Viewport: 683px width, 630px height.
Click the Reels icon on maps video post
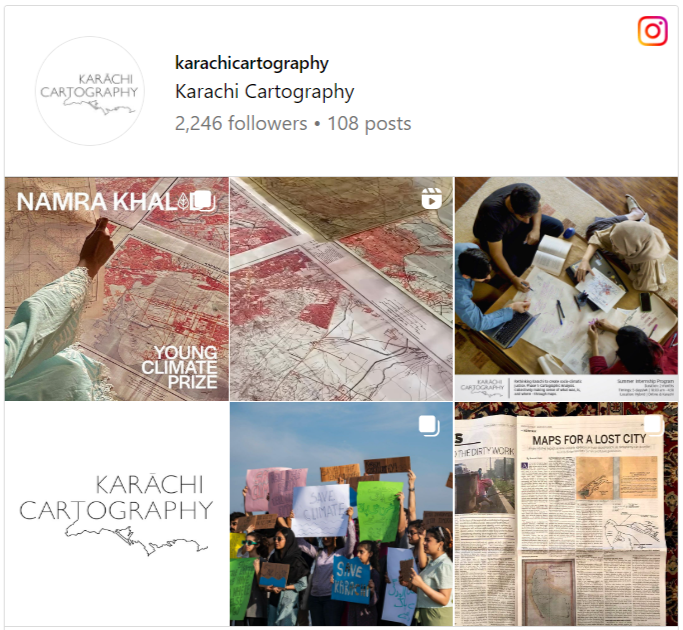(431, 199)
